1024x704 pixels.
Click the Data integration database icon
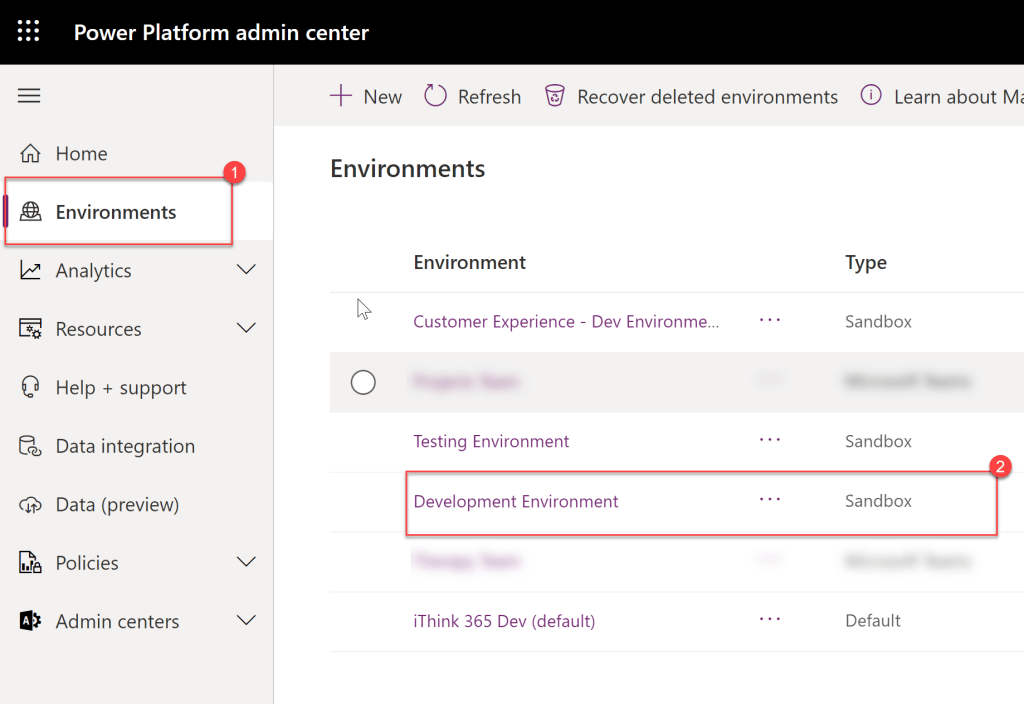31,447
